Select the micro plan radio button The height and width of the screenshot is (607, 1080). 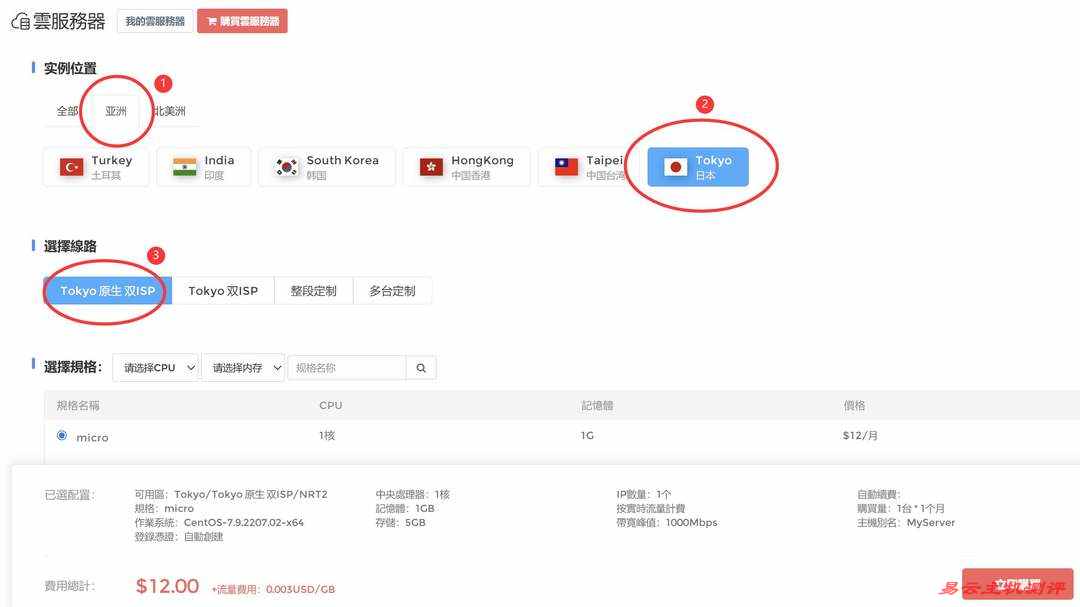click(x=62, y=436)
